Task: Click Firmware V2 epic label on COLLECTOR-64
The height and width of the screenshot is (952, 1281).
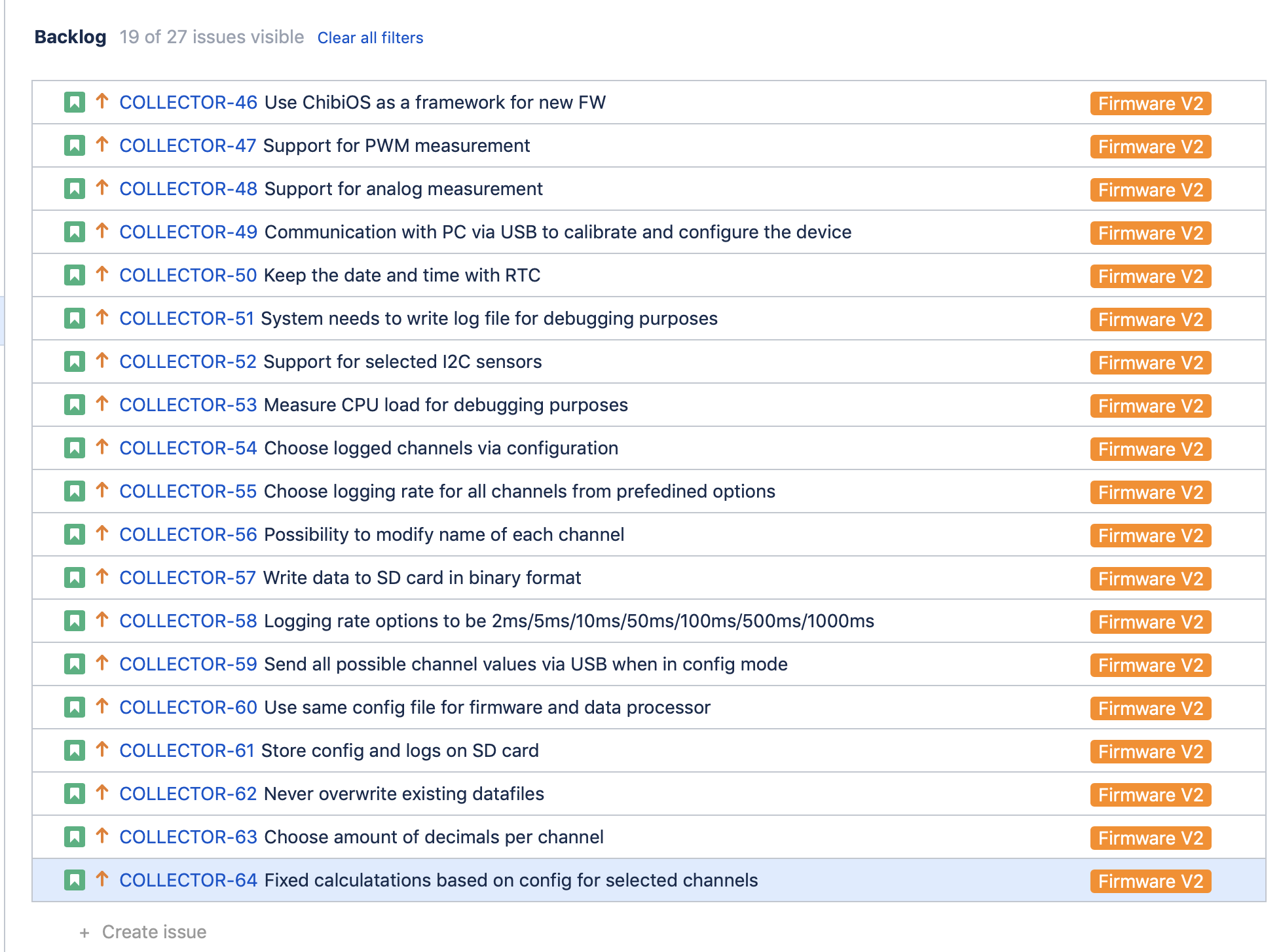Action: (1151, 881)
